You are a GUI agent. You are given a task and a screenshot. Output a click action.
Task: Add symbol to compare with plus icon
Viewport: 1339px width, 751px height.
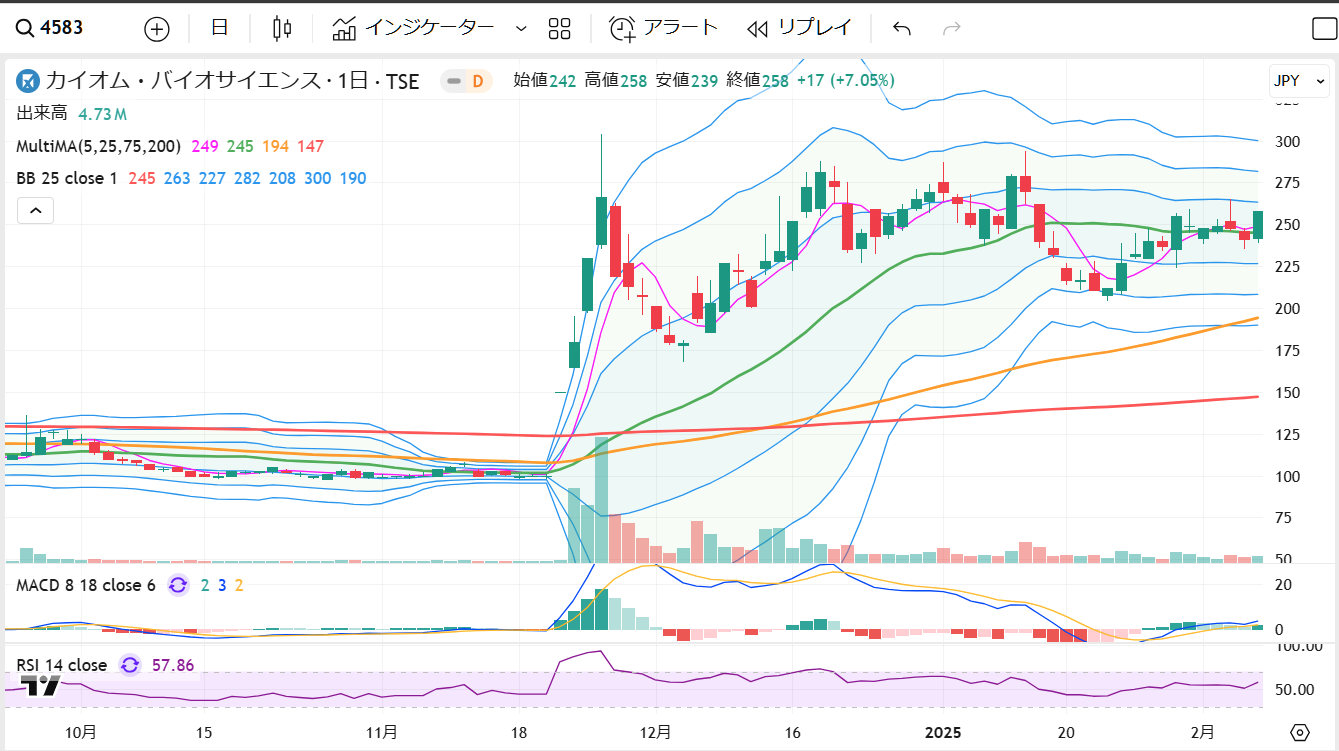pos(157,28)
